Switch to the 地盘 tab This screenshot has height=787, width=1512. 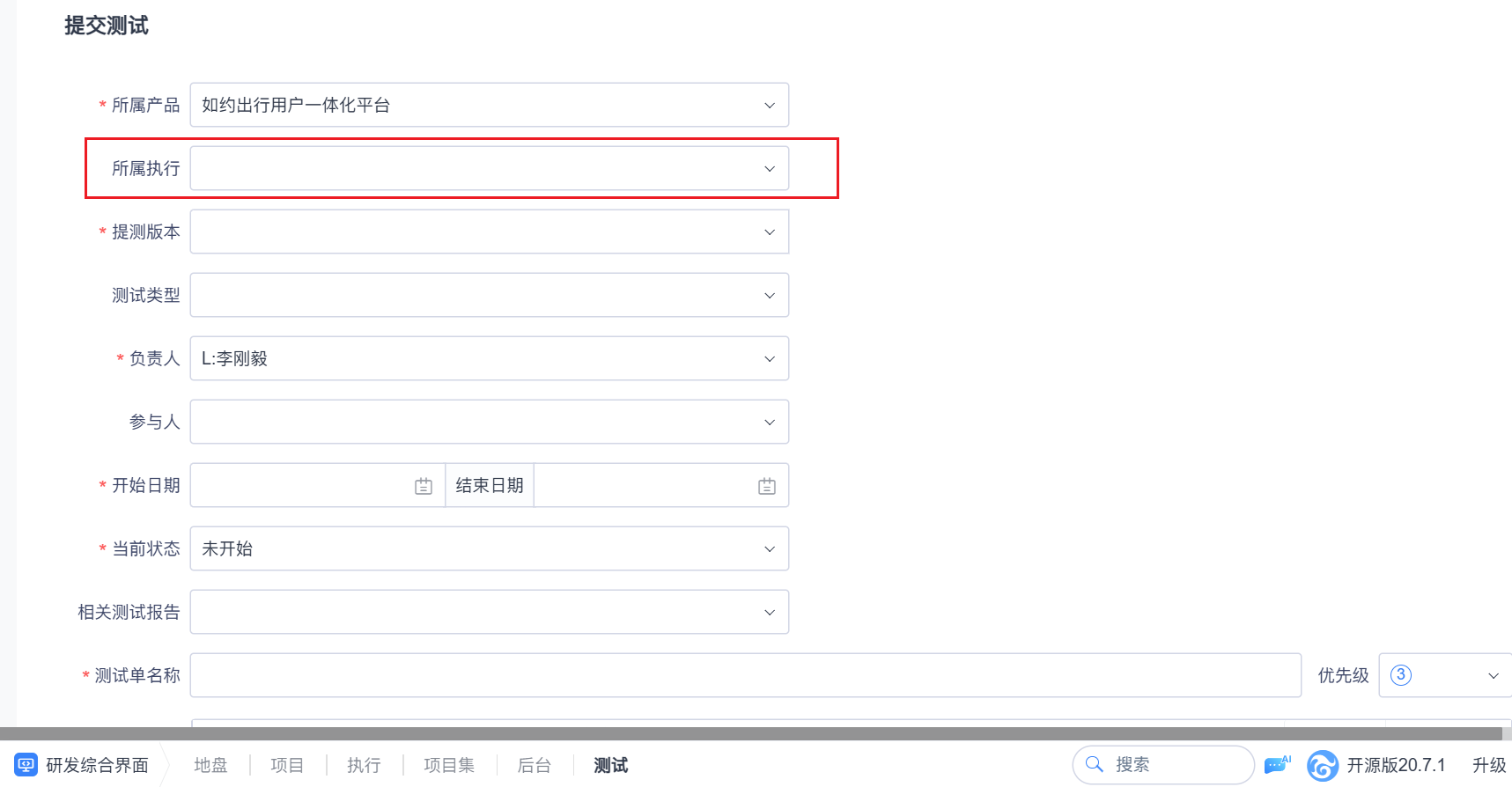(x=210, y=765)
